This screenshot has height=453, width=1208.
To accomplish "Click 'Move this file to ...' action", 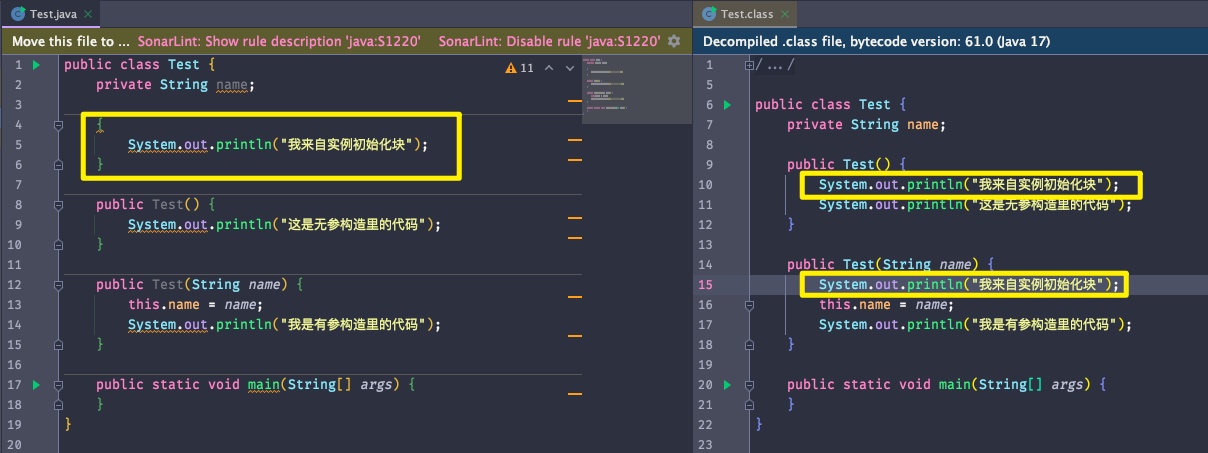I will tap(70, 41).
